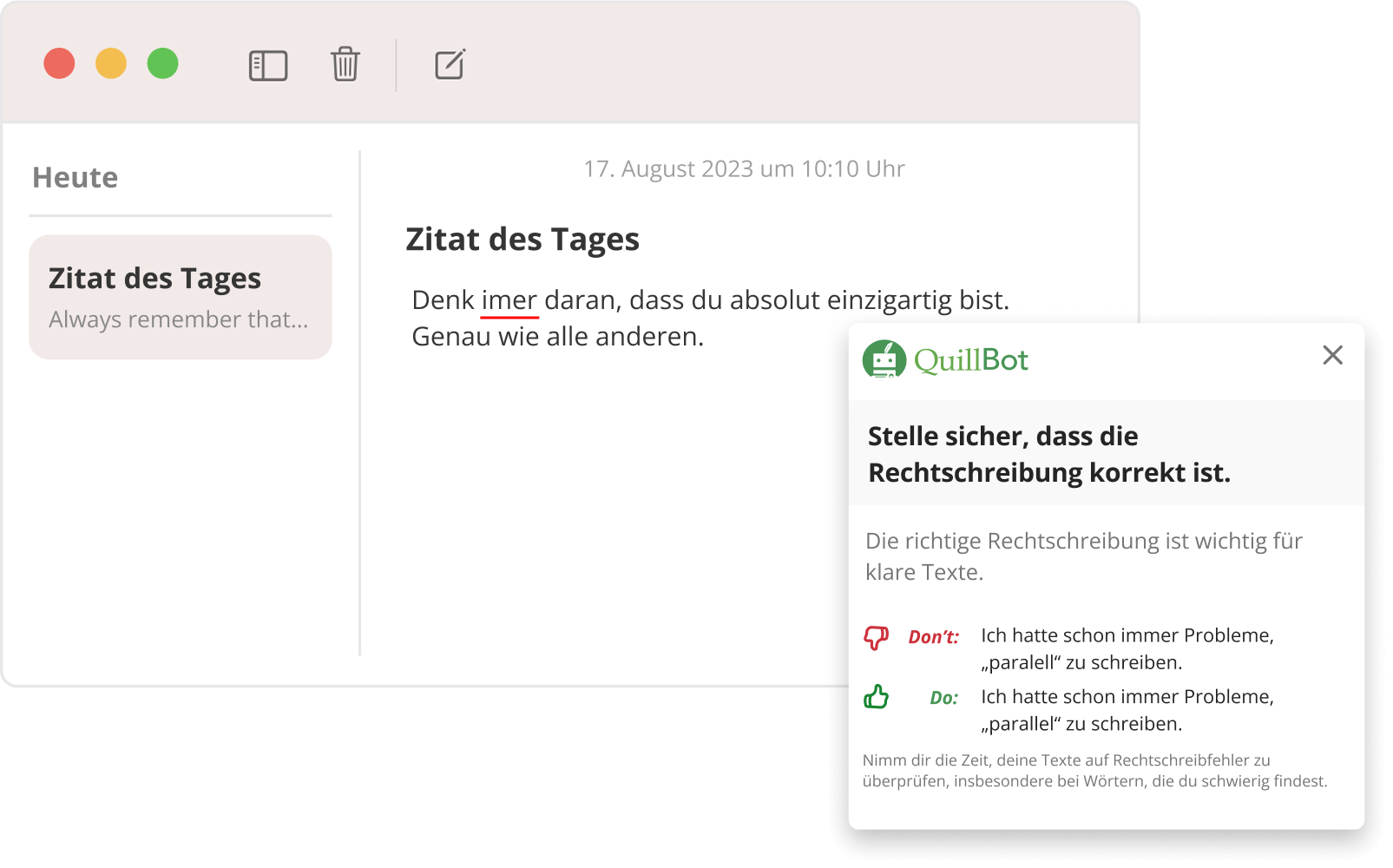The width and height of the screenshot is (1393, 868).
Task: Select the compose new note icon
Action: pos(449,64)
